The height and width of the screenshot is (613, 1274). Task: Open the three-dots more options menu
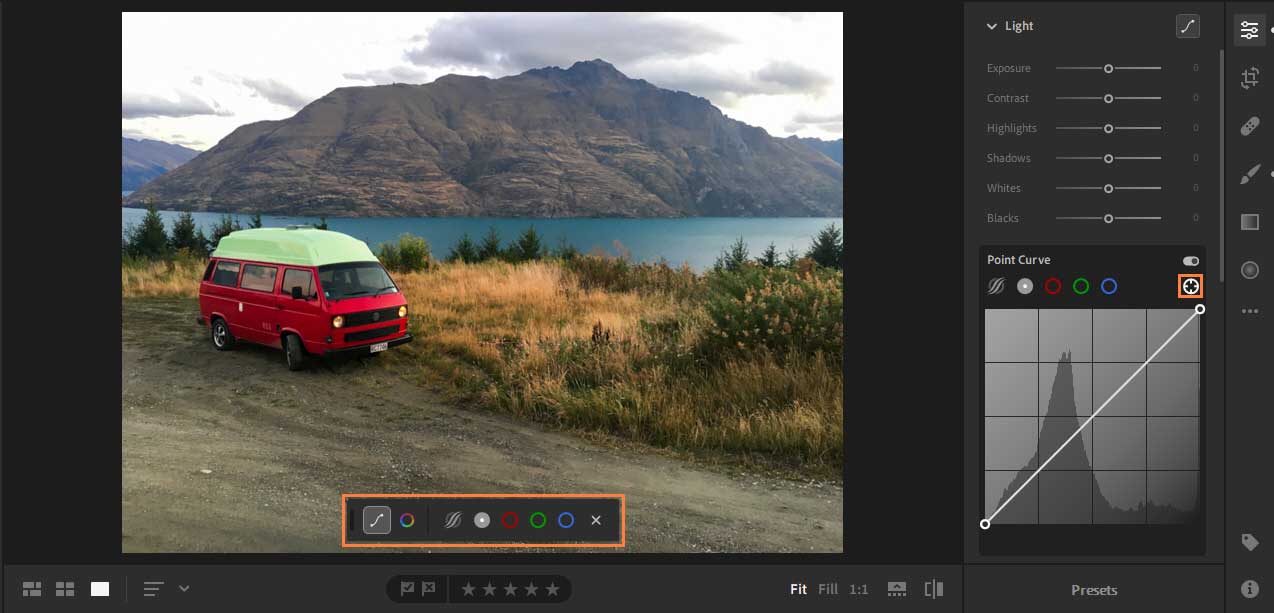[1249, 311]
